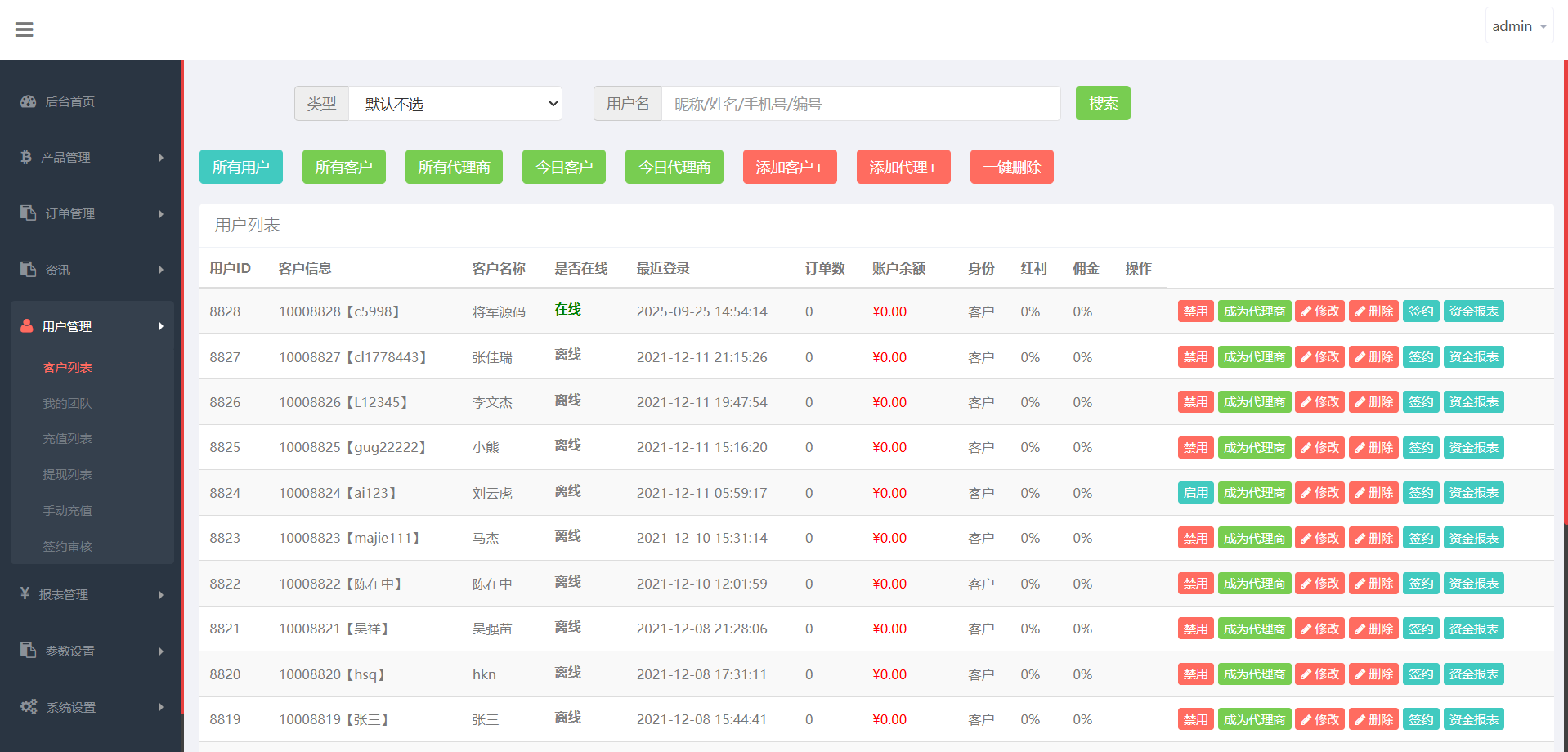This screenshot has width=1568, height=752.
Task: Disable user 8819 using 禁用 button
Action: click(1195, 719)
